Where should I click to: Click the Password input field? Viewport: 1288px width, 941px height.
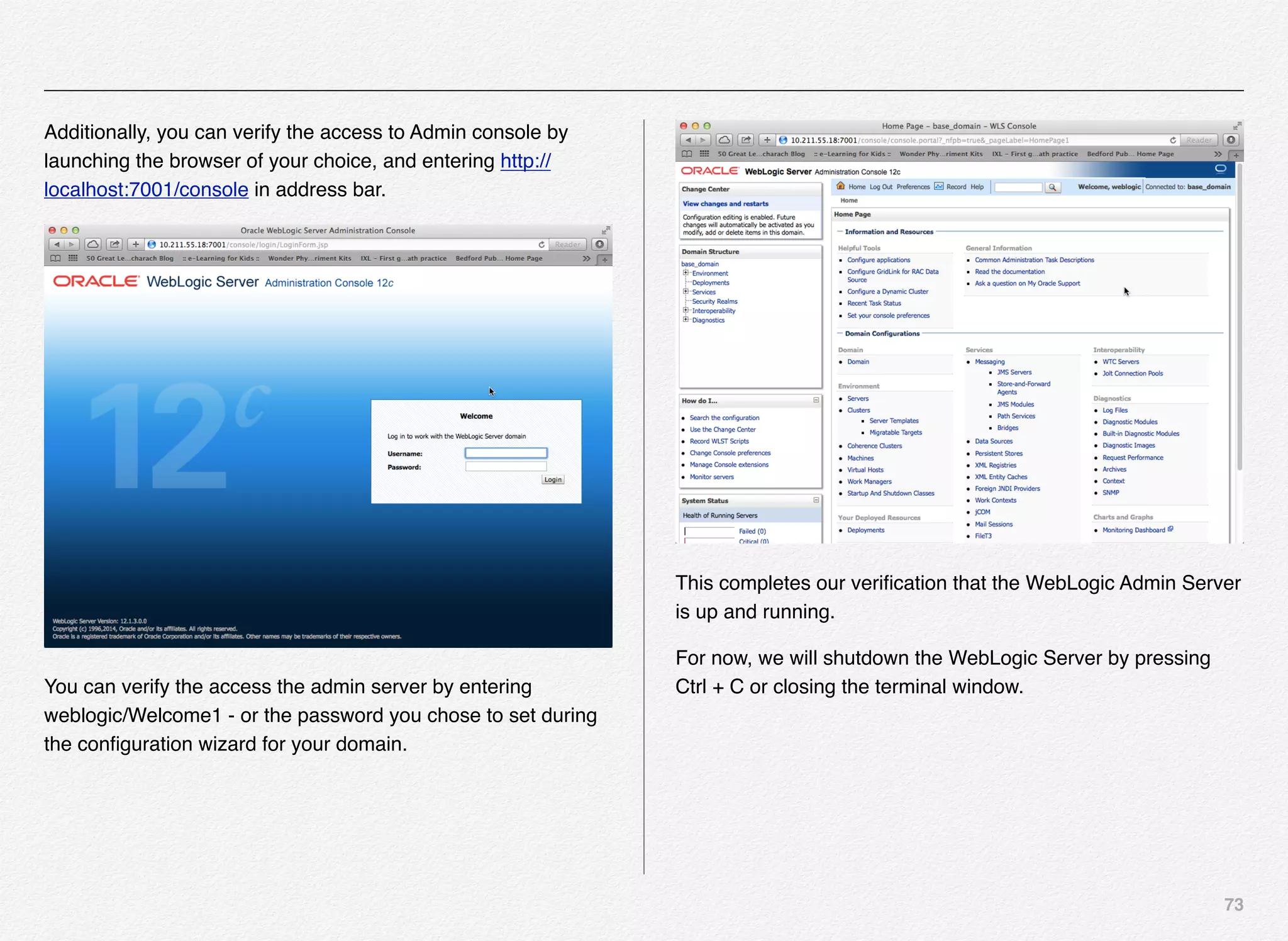(506, 467)
